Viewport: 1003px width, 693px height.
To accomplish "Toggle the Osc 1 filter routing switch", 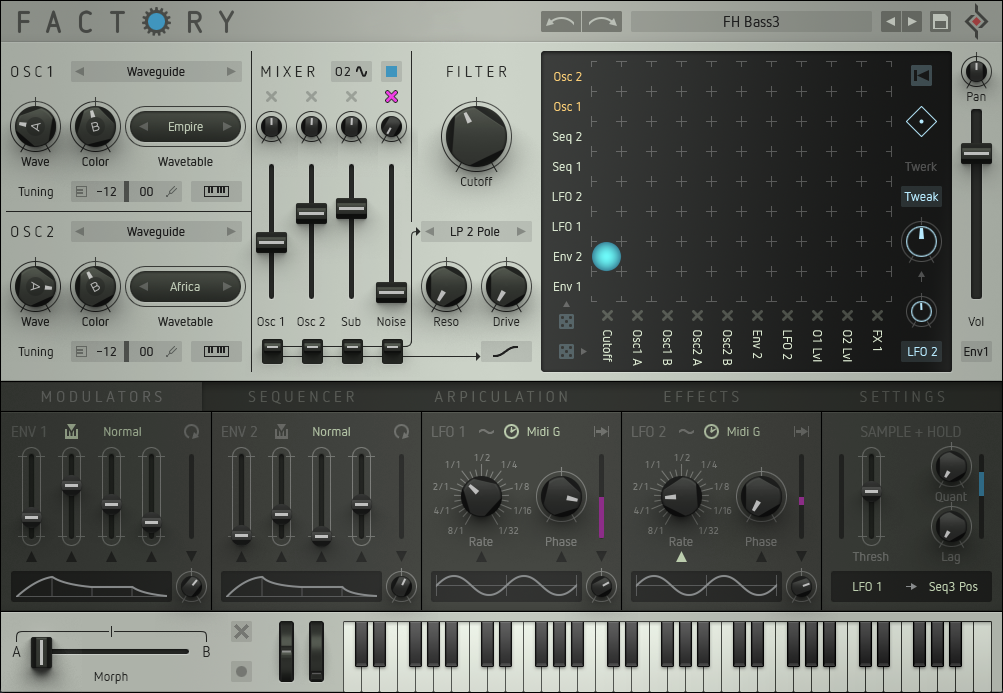I will point(272,350).
